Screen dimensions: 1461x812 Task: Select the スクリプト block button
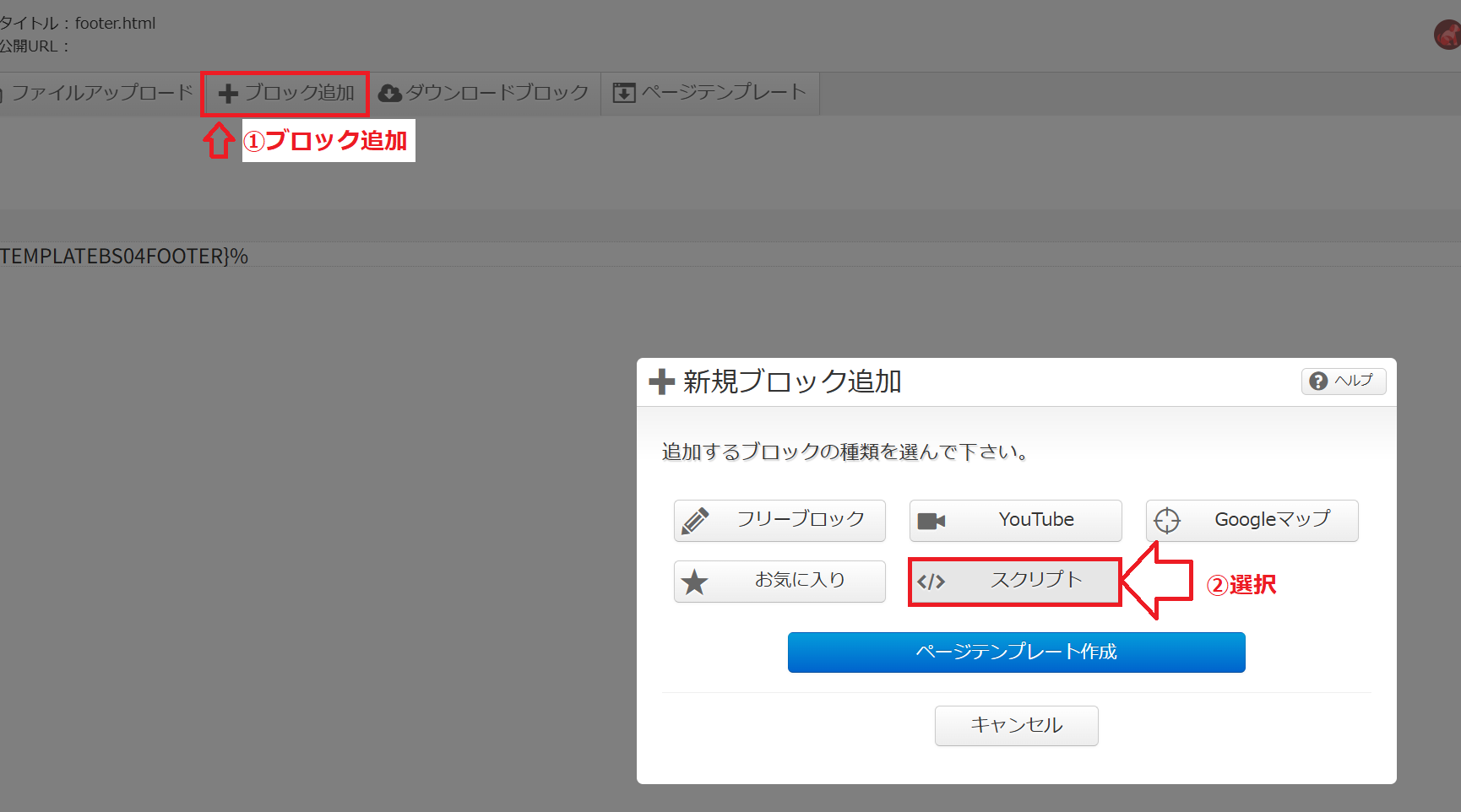[1015, 582]
